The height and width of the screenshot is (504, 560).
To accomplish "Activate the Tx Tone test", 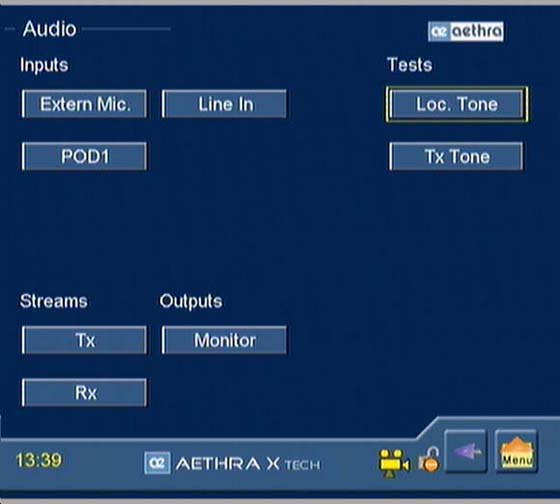I will click(x=456, y=156).
